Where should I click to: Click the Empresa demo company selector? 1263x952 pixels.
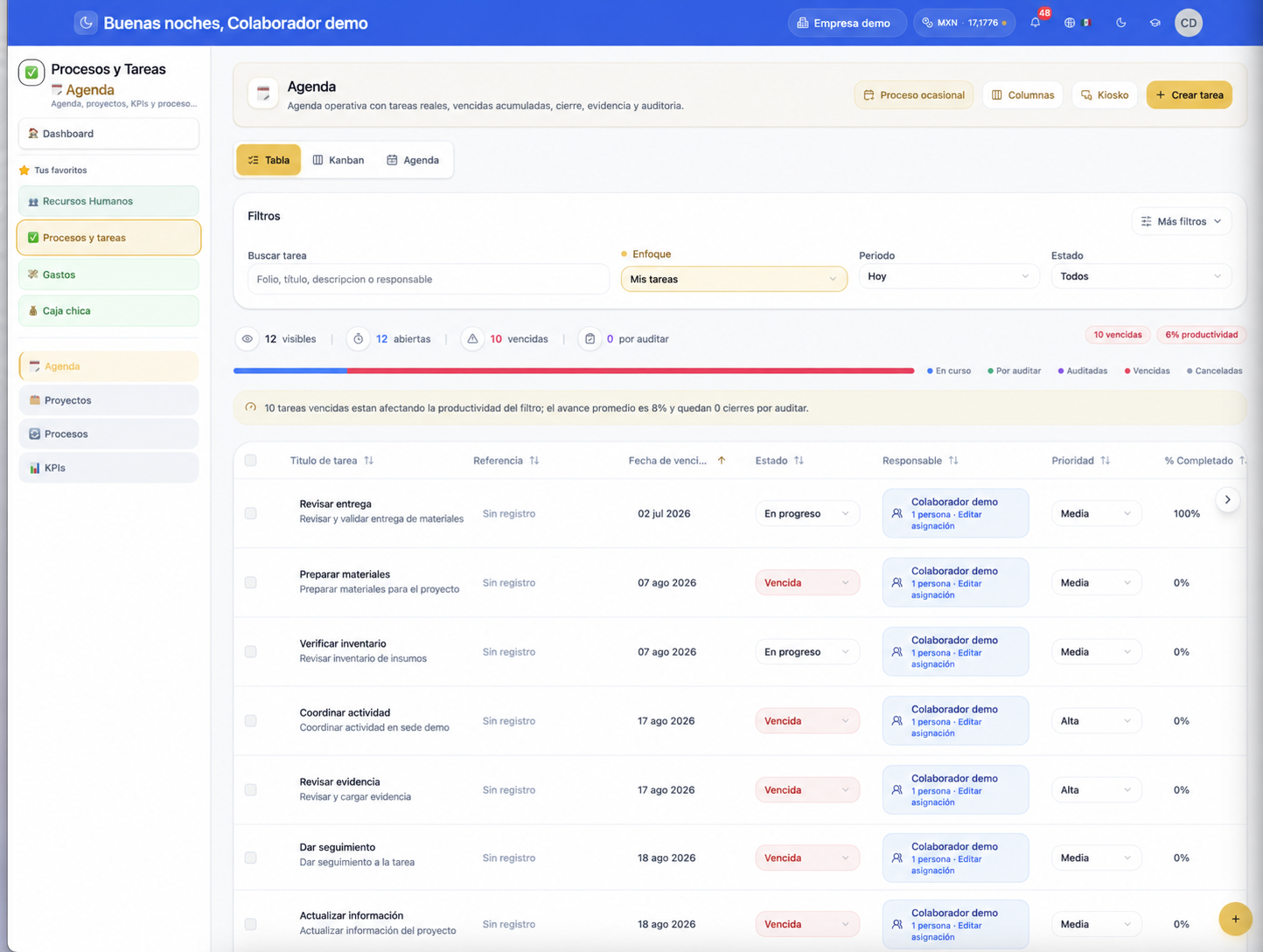[x=846, y=23]
